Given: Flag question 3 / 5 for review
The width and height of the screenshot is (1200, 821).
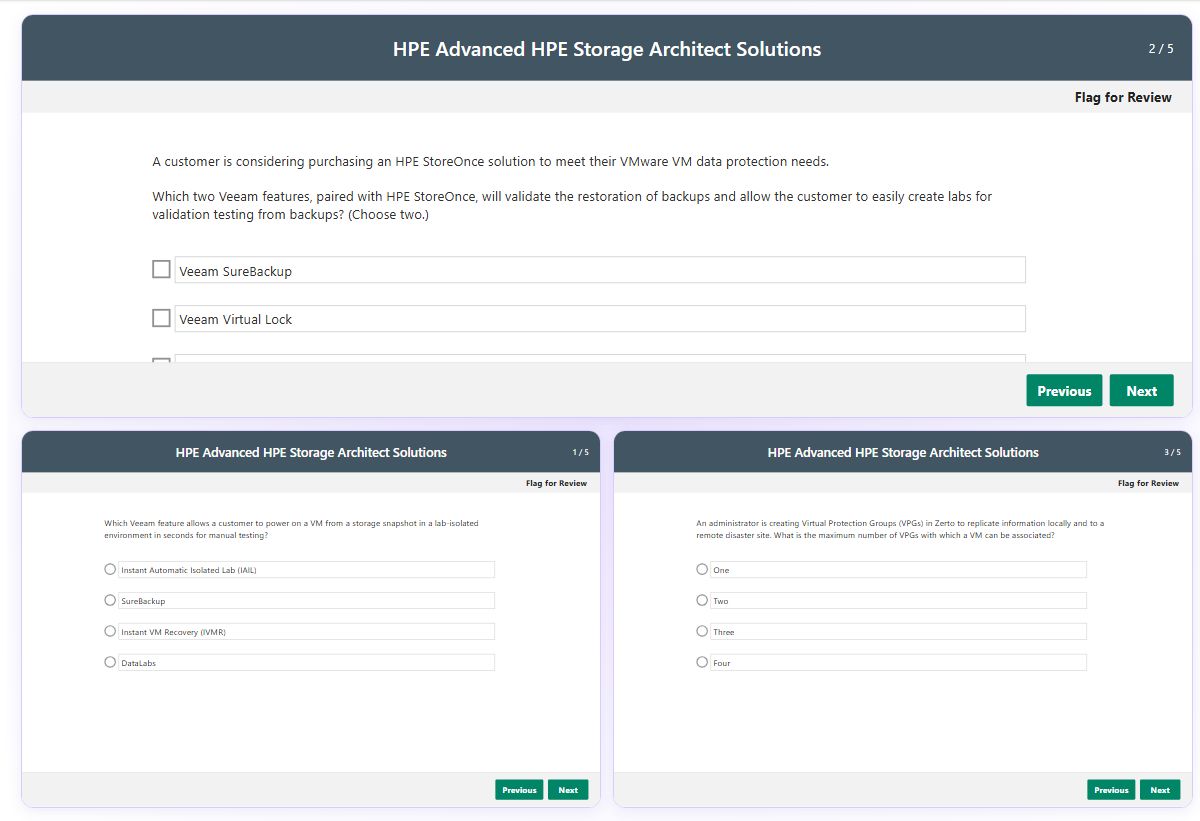Looking at the screenshot, I should [1148, 483].
